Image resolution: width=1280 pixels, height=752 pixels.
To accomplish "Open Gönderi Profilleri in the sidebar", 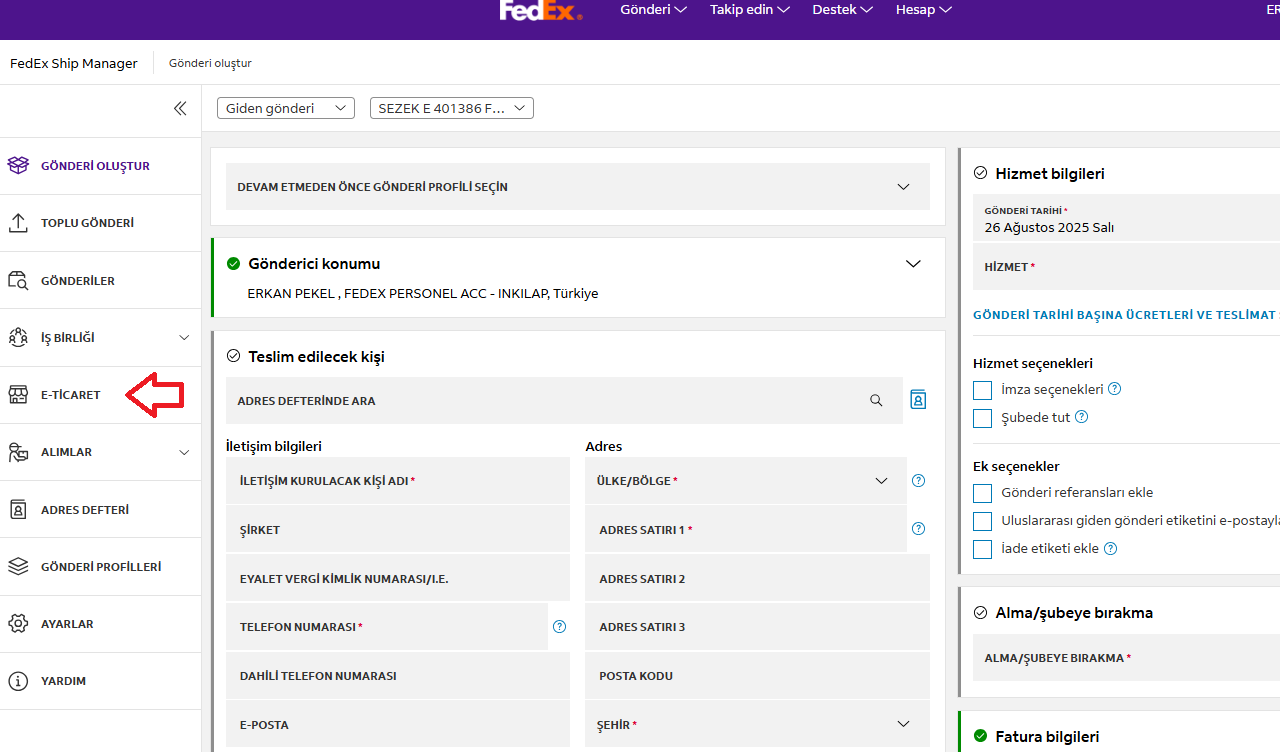I will click(100, 567).
